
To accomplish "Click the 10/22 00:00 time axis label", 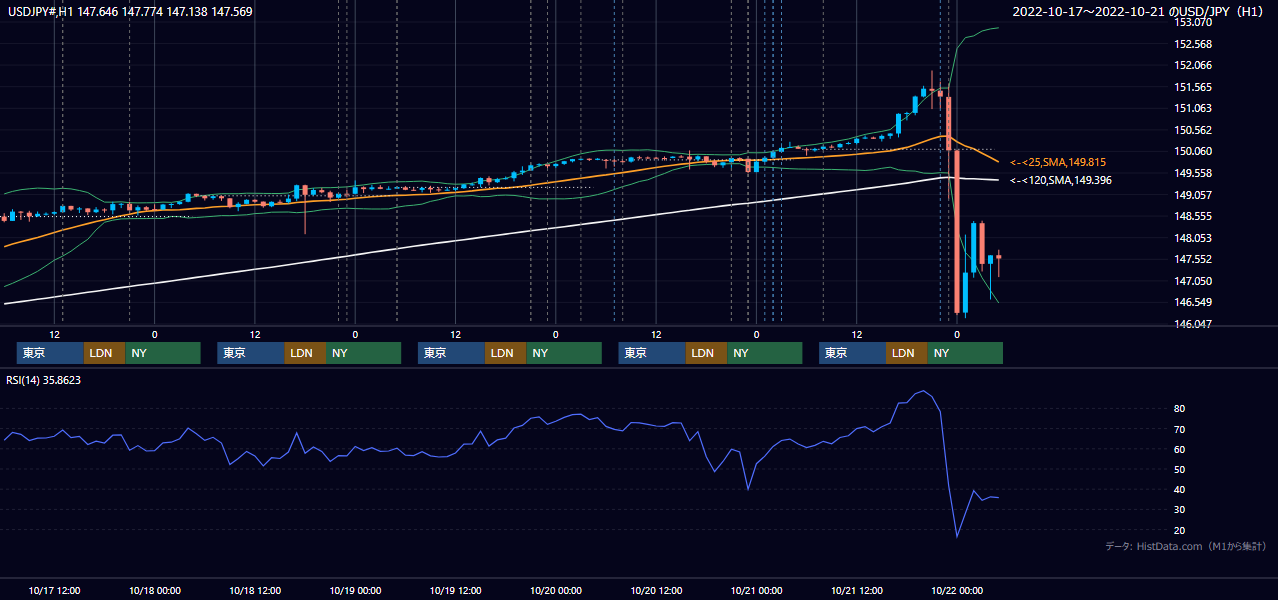I will 957,590.
